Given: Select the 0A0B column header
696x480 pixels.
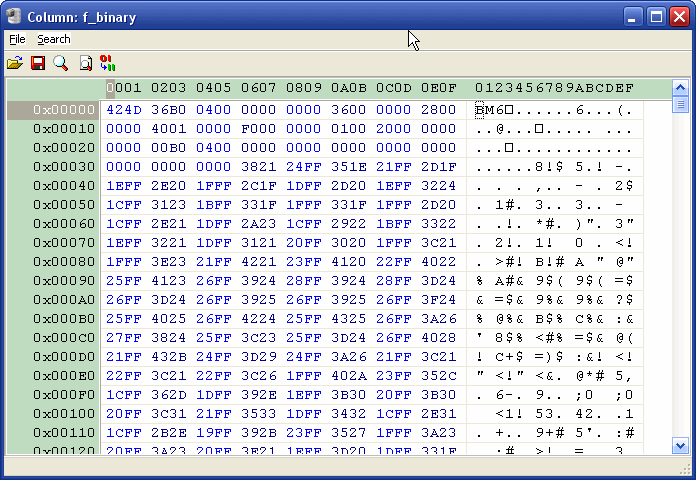Looking at the screenshot, I should point(349,88).
